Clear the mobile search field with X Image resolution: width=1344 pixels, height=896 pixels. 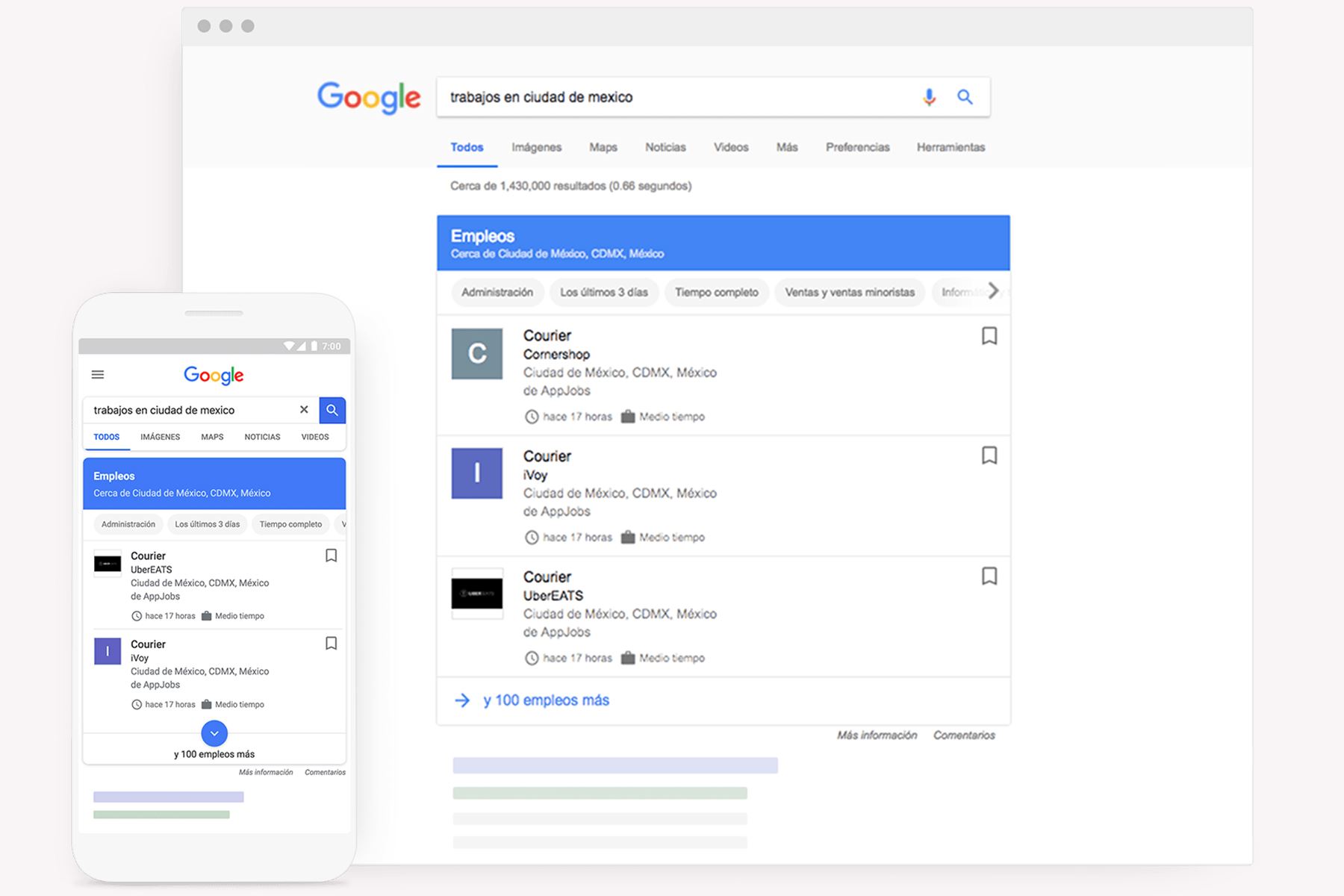[x=304, y=409]
